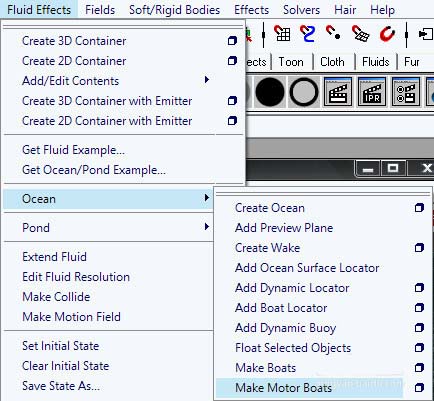Open options for 2D Container with Emitter
The height and width of the screenshot is (401, 434).
tap(232, 121)
